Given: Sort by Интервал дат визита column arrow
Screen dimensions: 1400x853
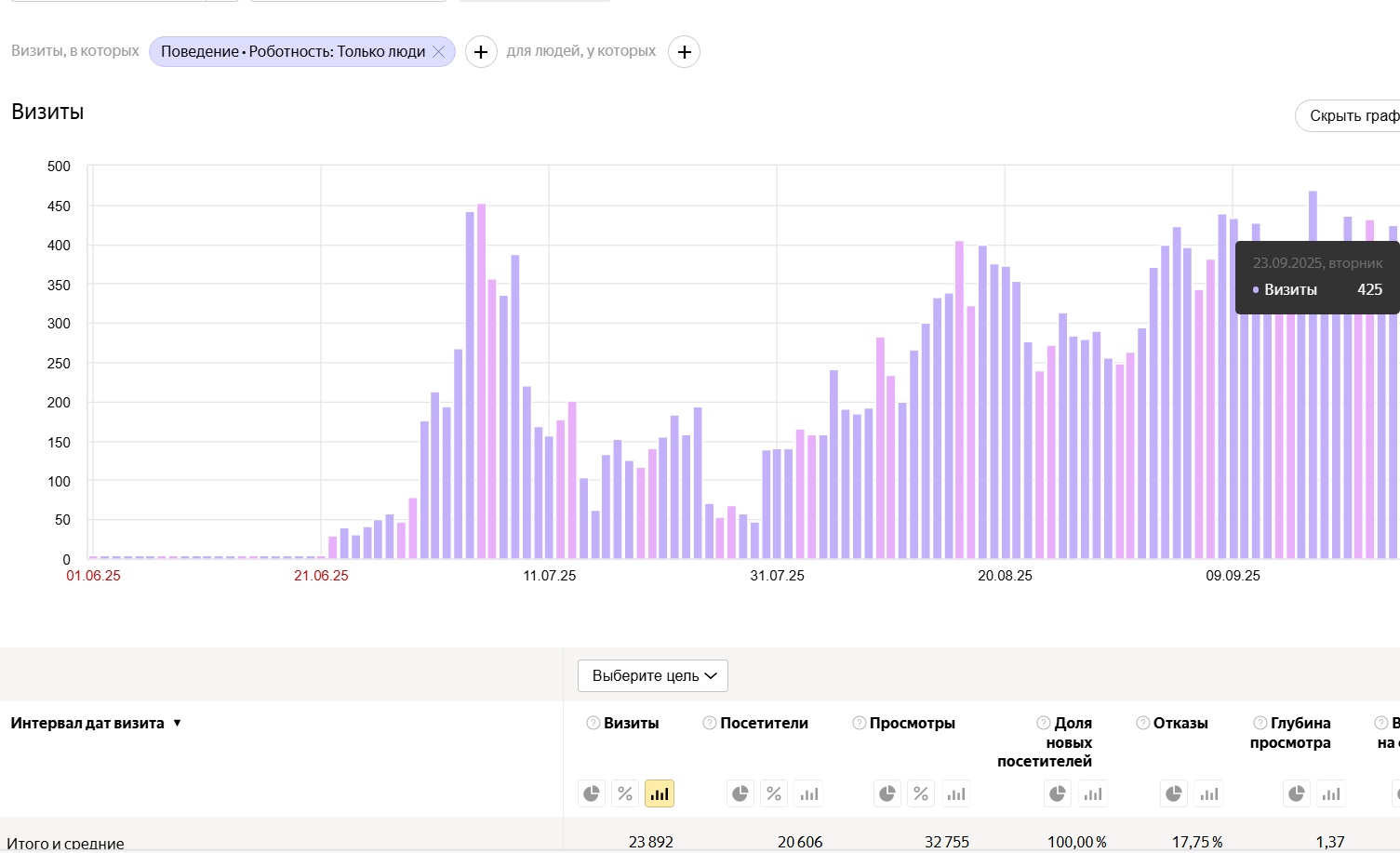Looking at the screenshot, I should [177, 723].
